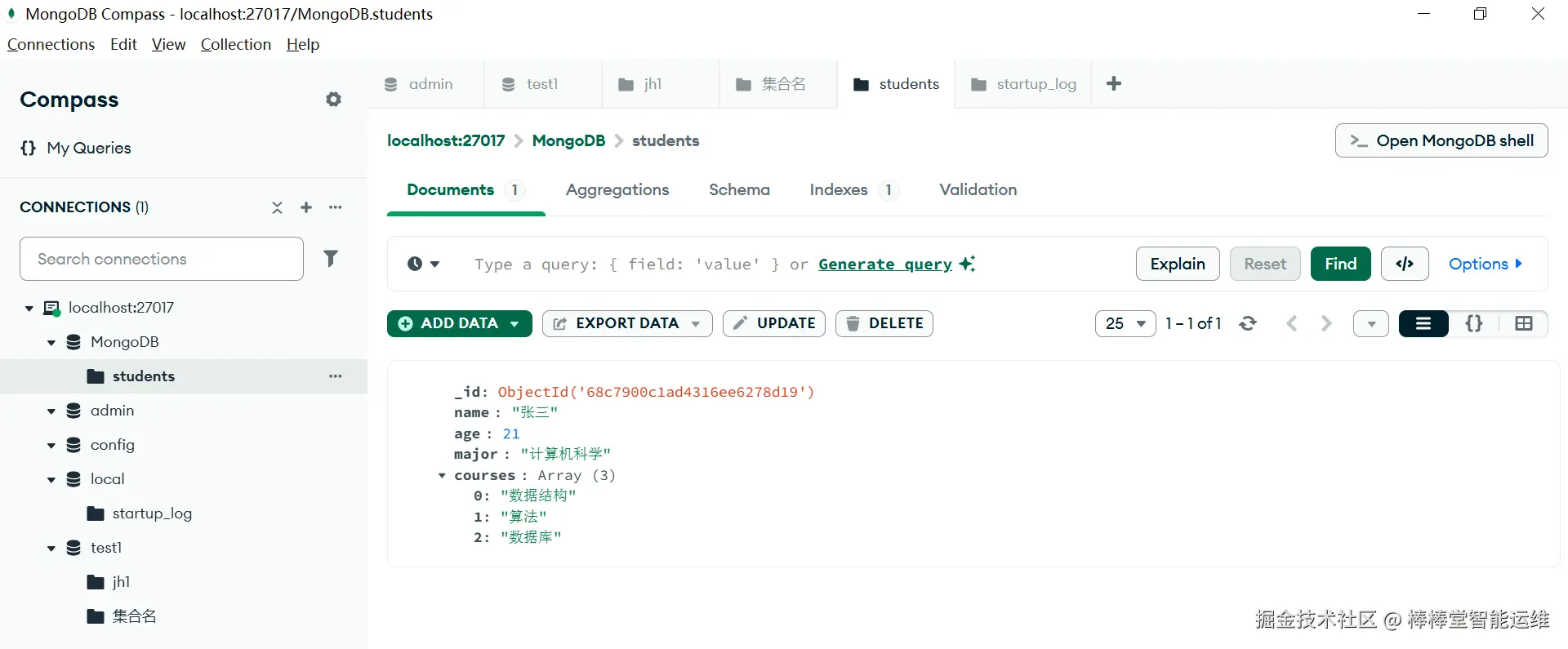Open My Queries curly braces icon
Viewport: 1568px width, 649px height.
(x=29, y=149)
